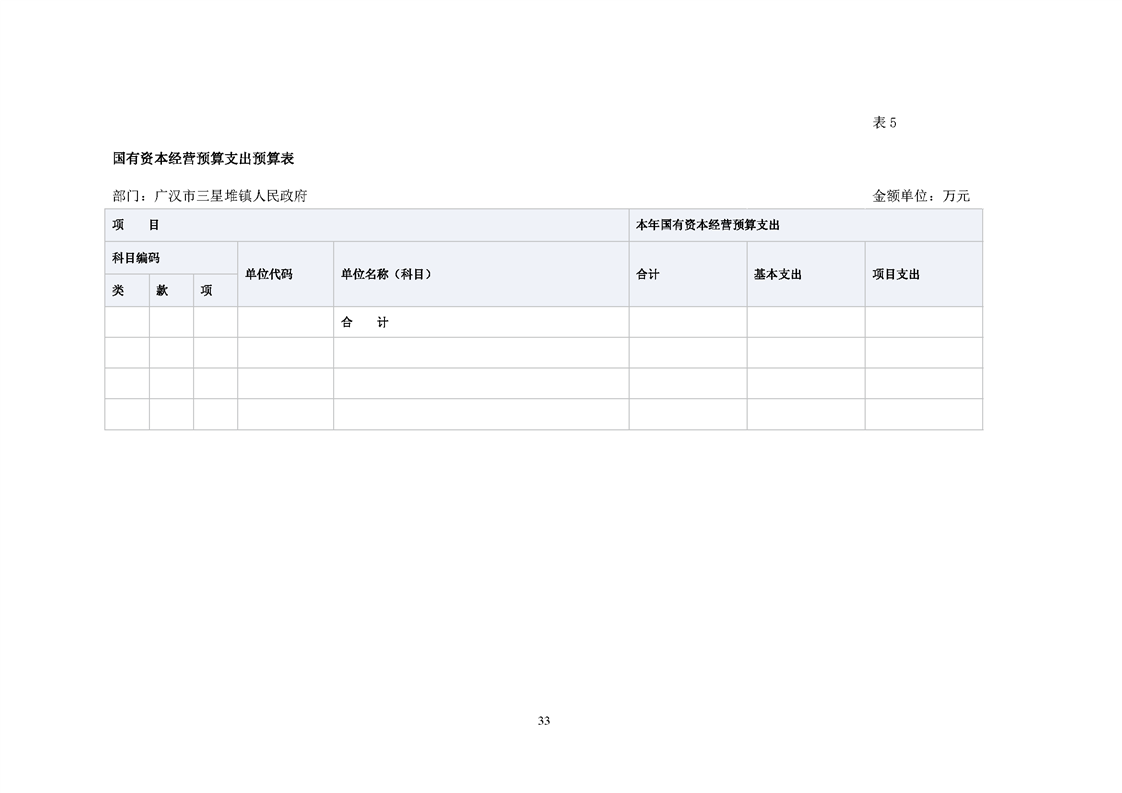Click the 类 column header

pos(127,290)
